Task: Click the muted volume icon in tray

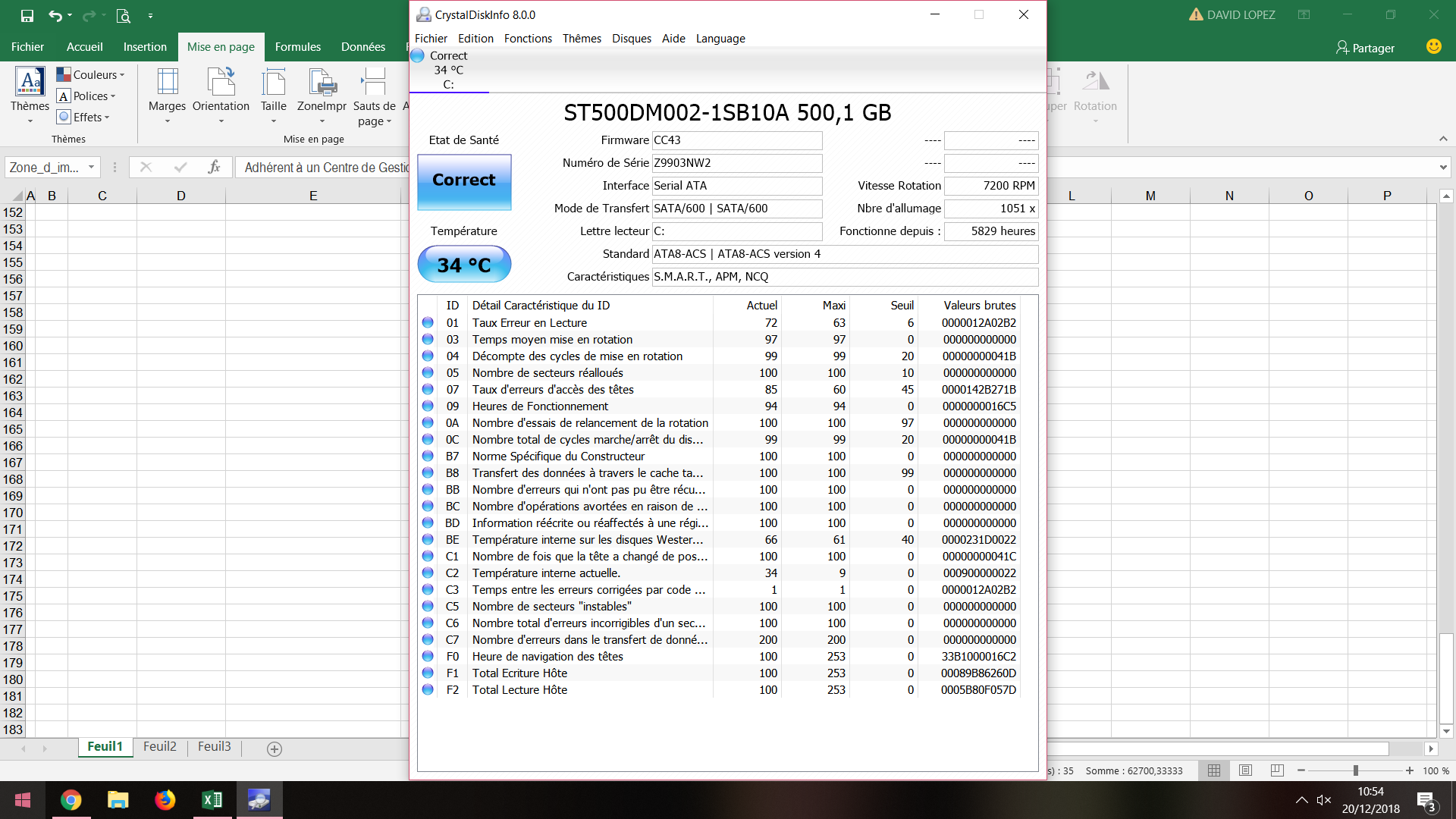Action: coord(1324,800)
